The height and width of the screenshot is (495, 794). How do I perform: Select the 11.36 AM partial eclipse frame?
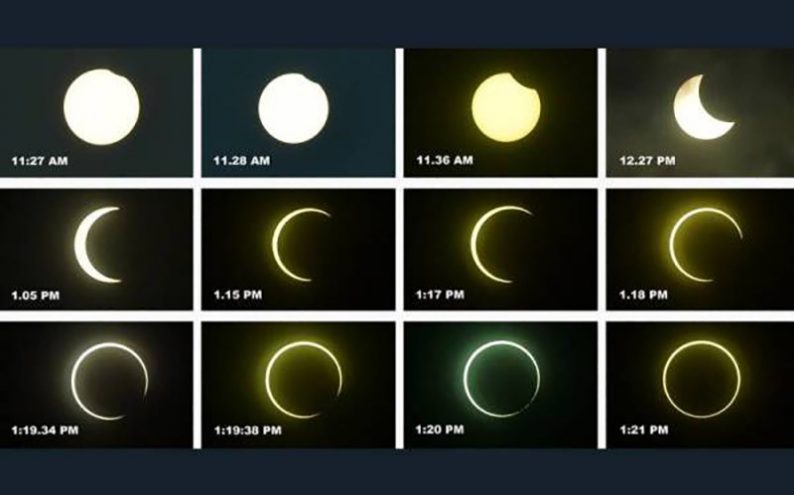500,112
